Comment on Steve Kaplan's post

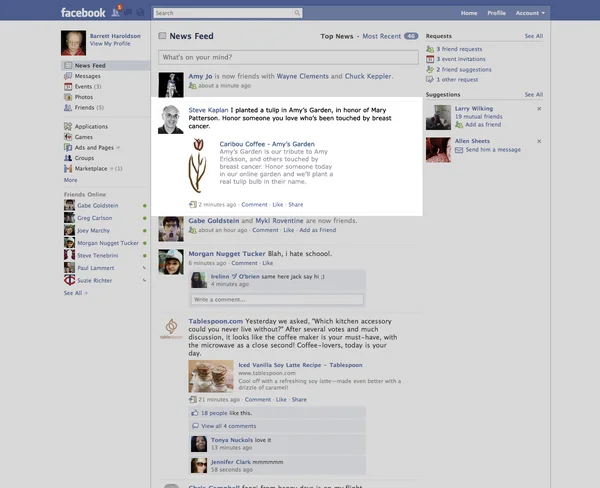point(254,205)
